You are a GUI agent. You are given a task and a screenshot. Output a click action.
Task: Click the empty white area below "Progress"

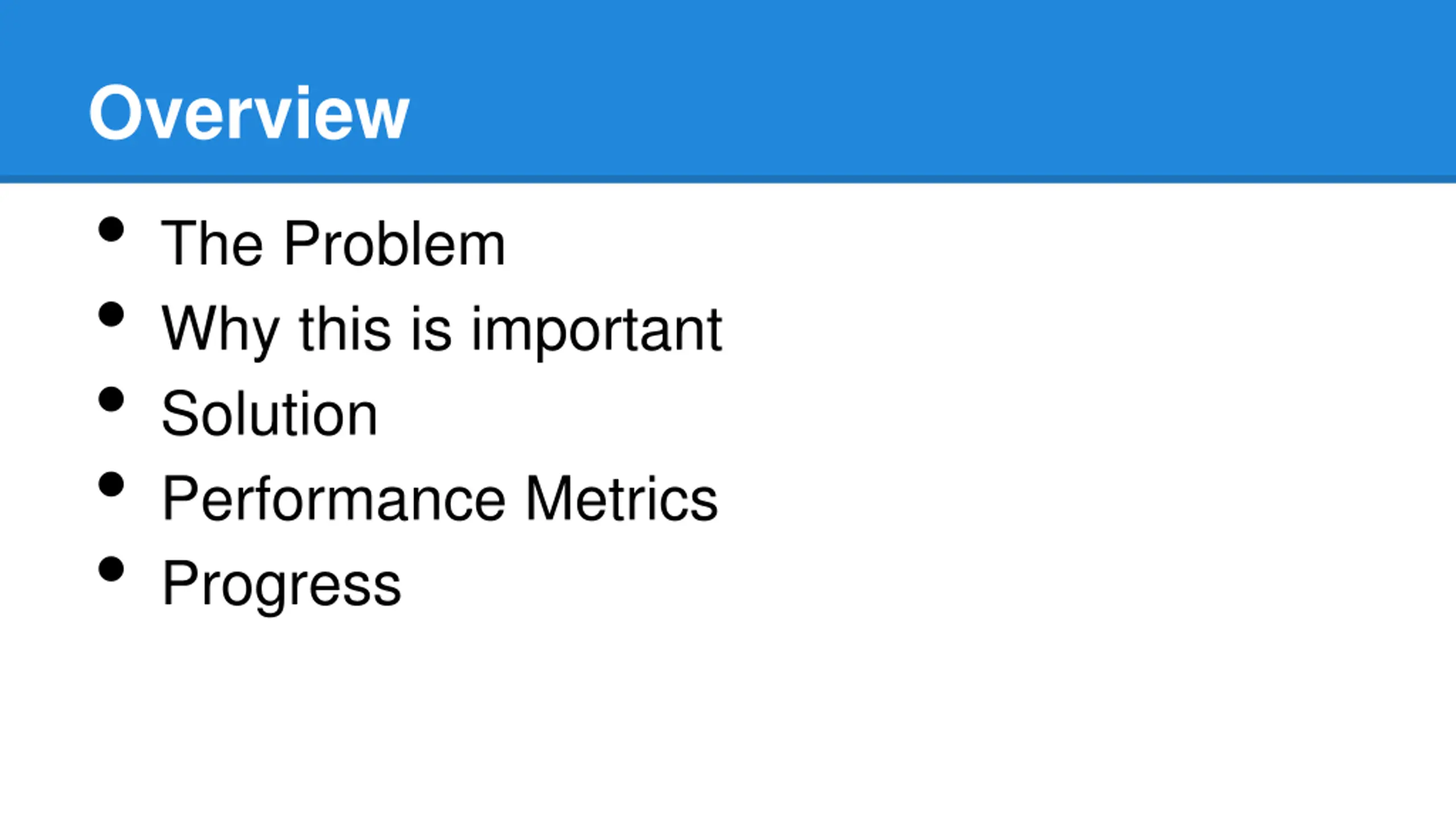pos(728,717)
